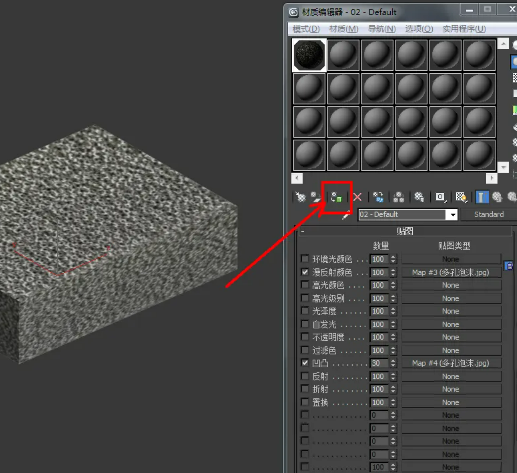Enable the 不透明度 map checkbox
The width and height of the screenshot is (517, 473).
tap(304, 337)
